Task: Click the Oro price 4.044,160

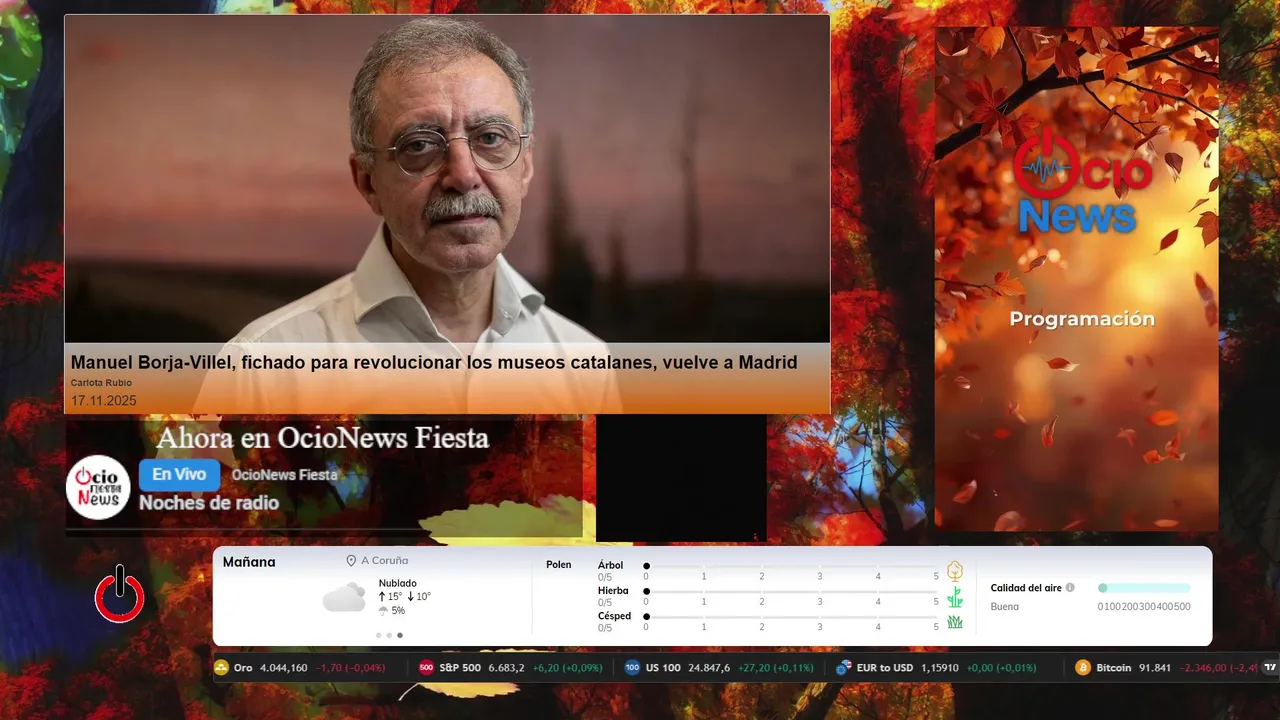Action: click(x=284, y=668)
